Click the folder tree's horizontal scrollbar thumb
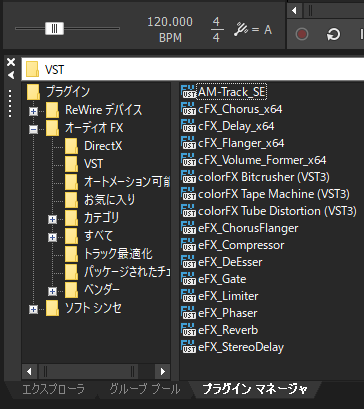The height and width of the screenshot is (409, 364). [89, 371]
